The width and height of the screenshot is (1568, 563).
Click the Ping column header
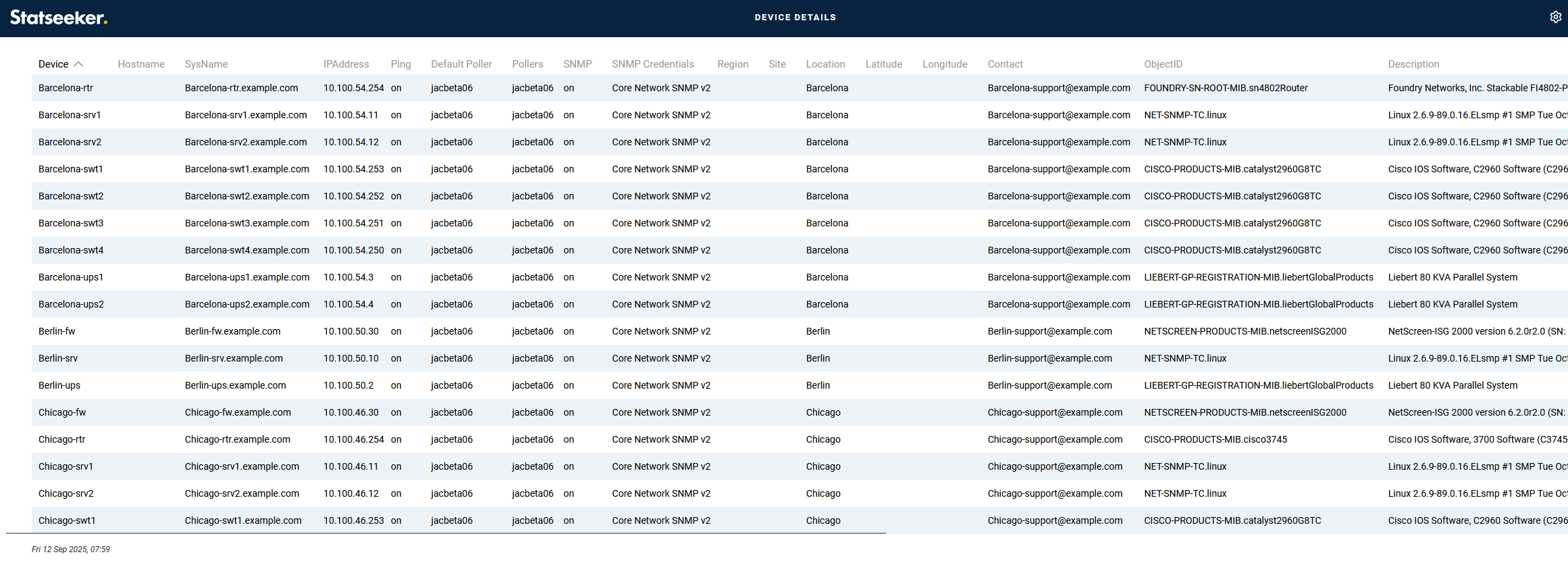[x=400, y=64]
